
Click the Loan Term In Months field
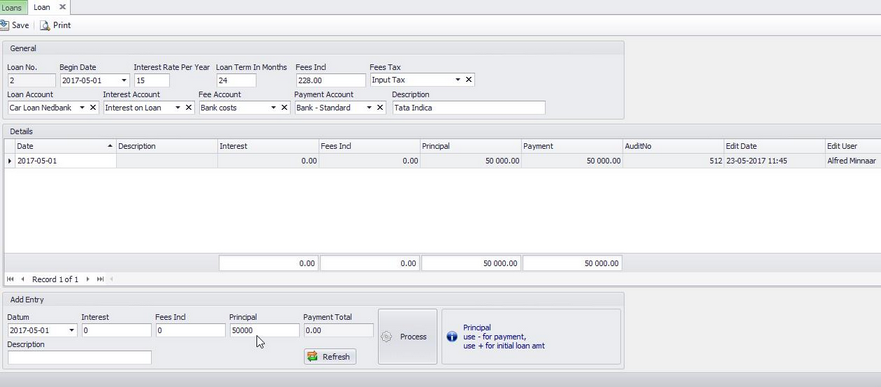pyautogui.click(x=236, y=80)
